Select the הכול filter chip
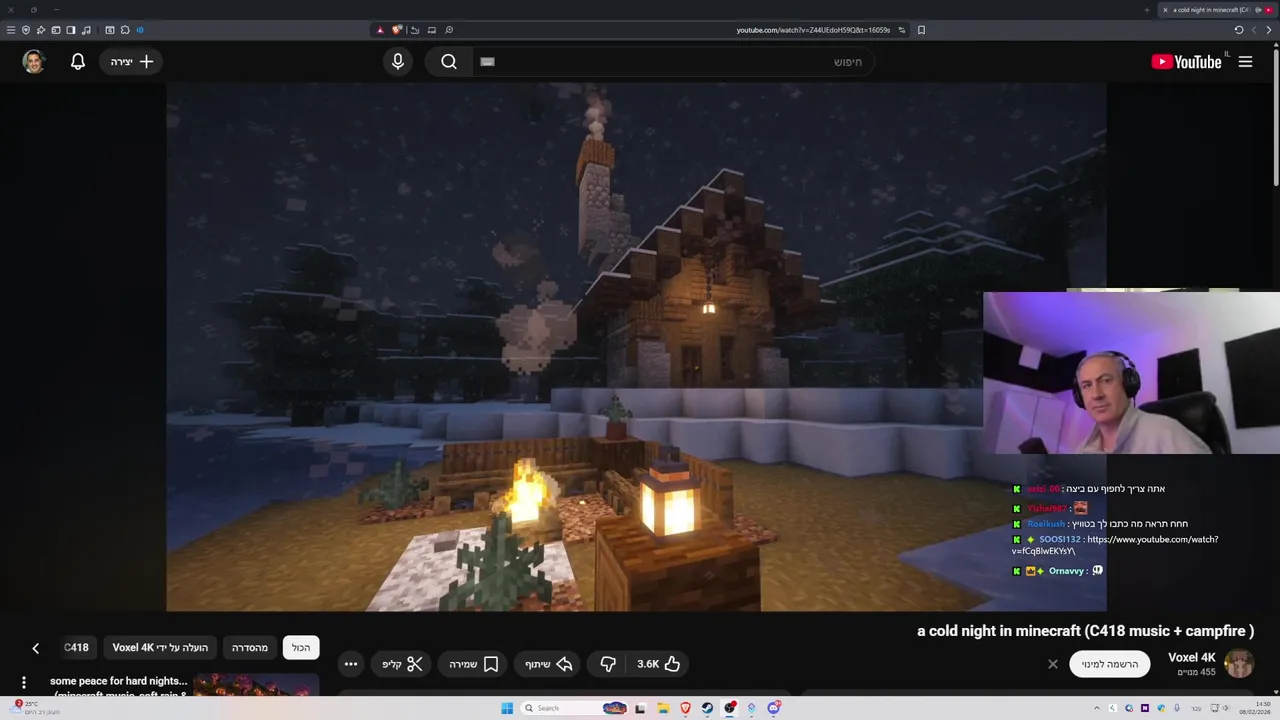 pyautogui.click(x=301, y=648)
